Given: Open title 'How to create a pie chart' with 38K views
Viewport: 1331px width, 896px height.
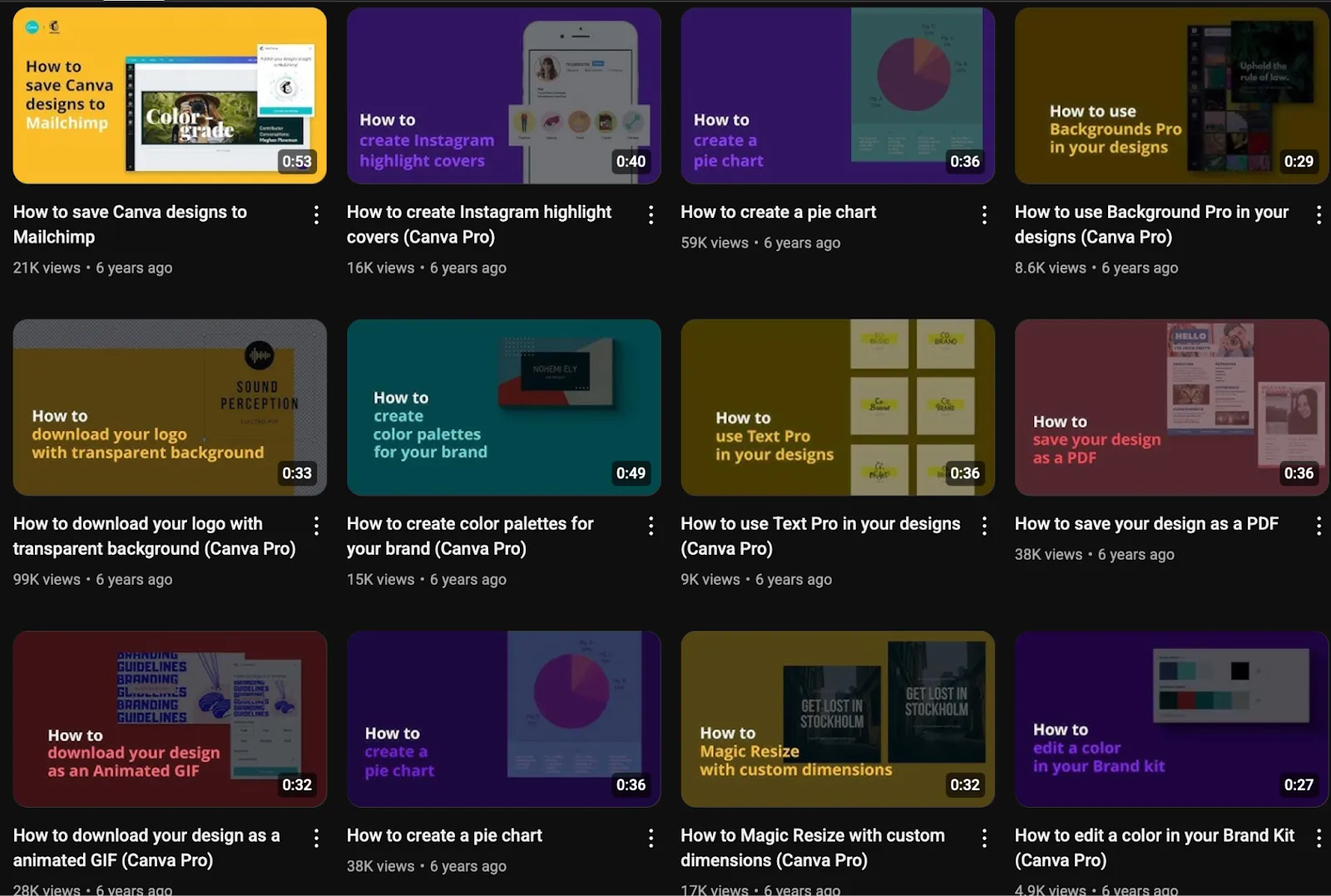Looking at the screenshot, I should tap(444, 835).
